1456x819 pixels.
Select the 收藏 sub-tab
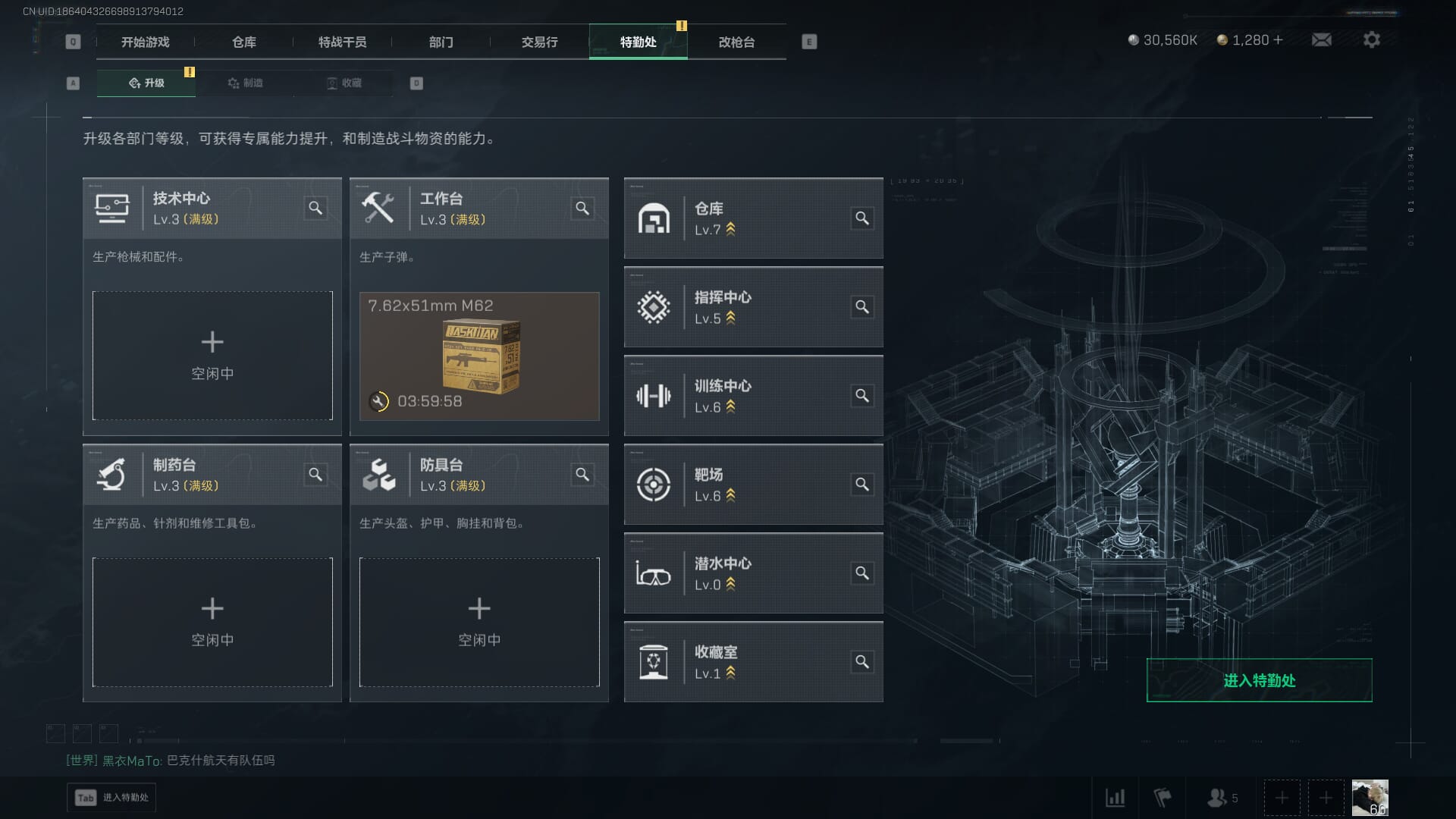pos(344,83)
